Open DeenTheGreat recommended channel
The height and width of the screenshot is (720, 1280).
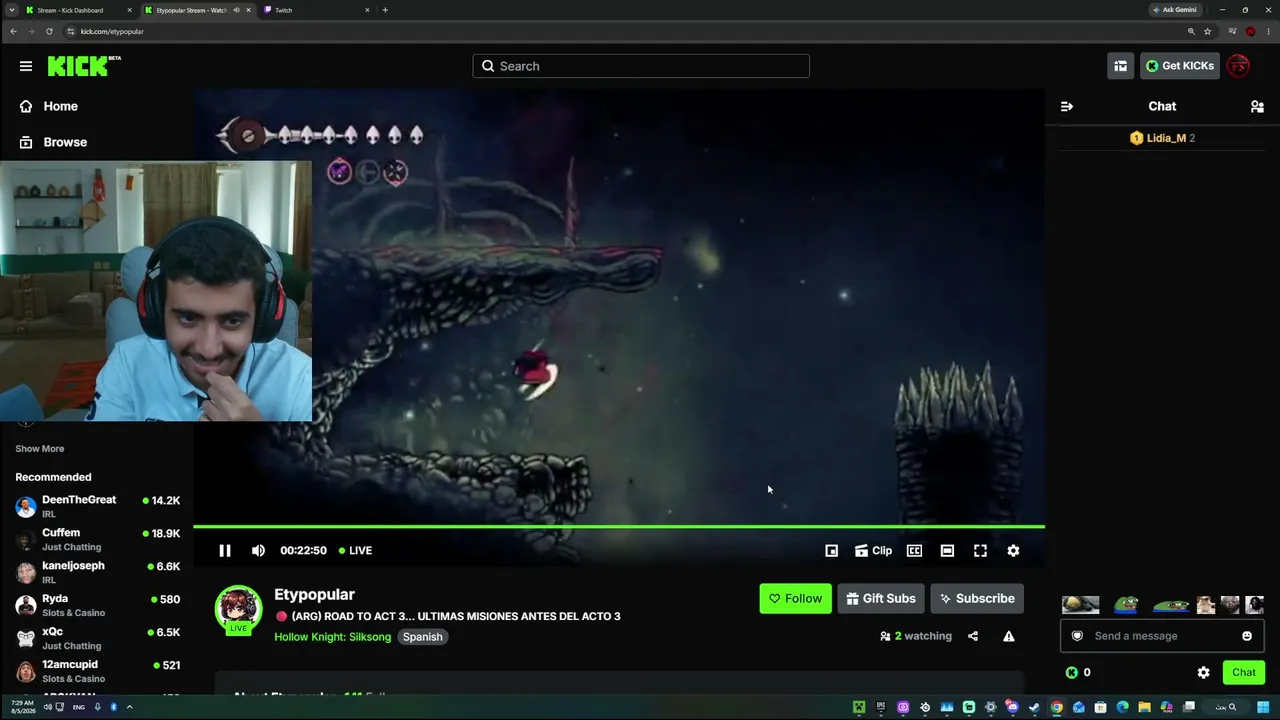[x=97, y=506]
